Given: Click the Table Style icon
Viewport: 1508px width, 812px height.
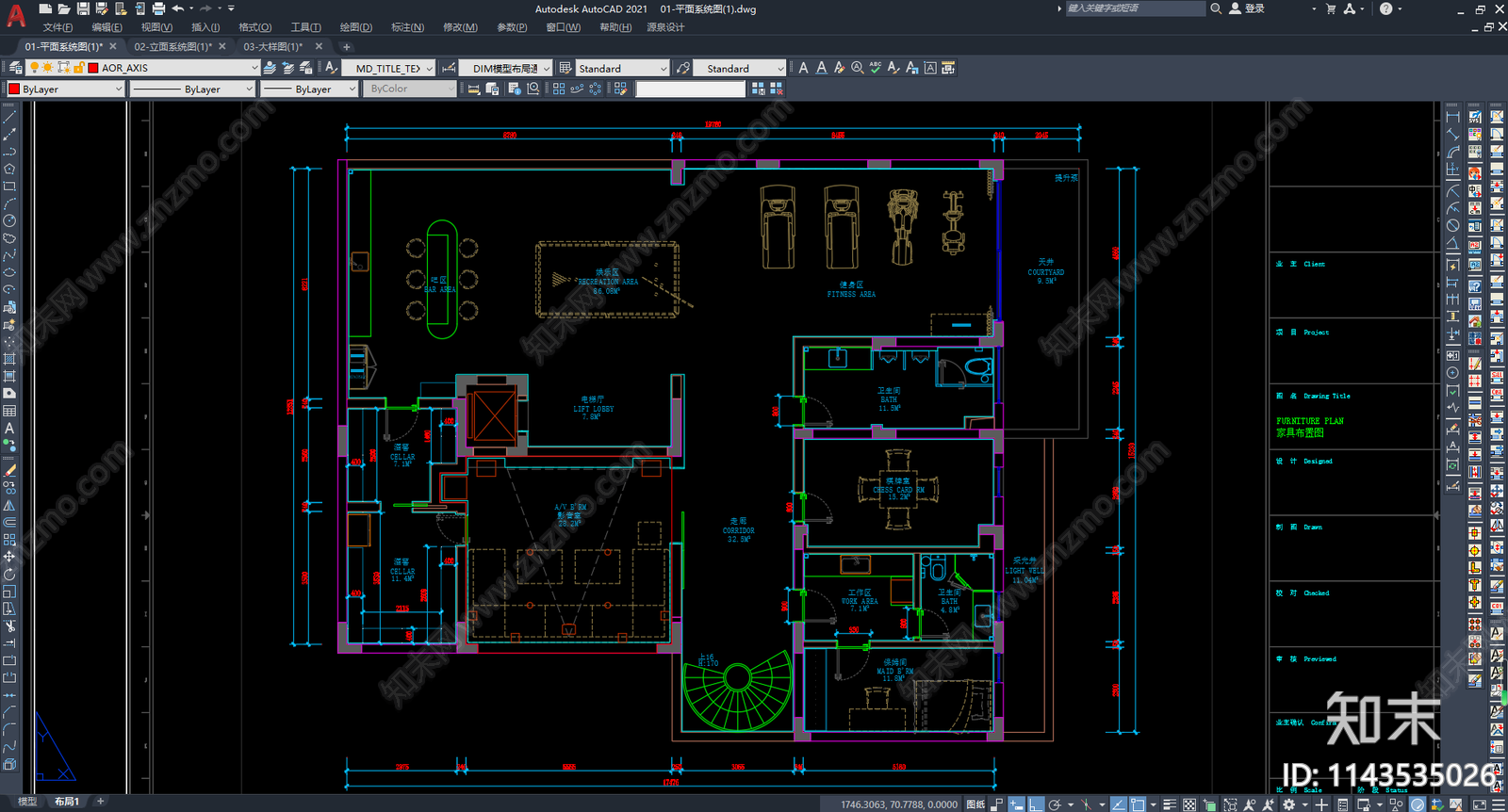Looking at the screenshot, I should coord(565,68).
